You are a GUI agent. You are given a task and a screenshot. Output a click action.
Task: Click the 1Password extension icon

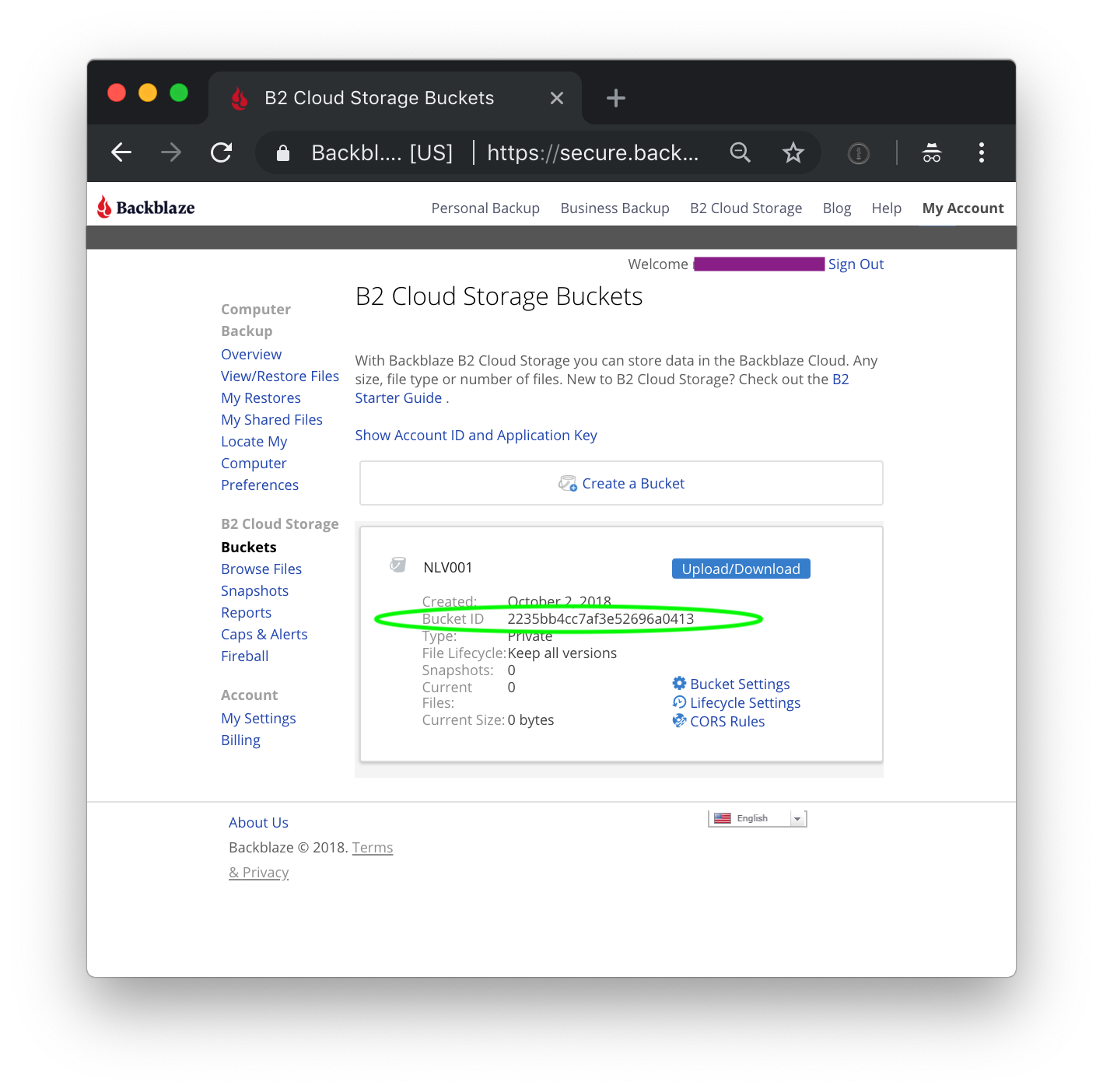click(x=859, y=153)
